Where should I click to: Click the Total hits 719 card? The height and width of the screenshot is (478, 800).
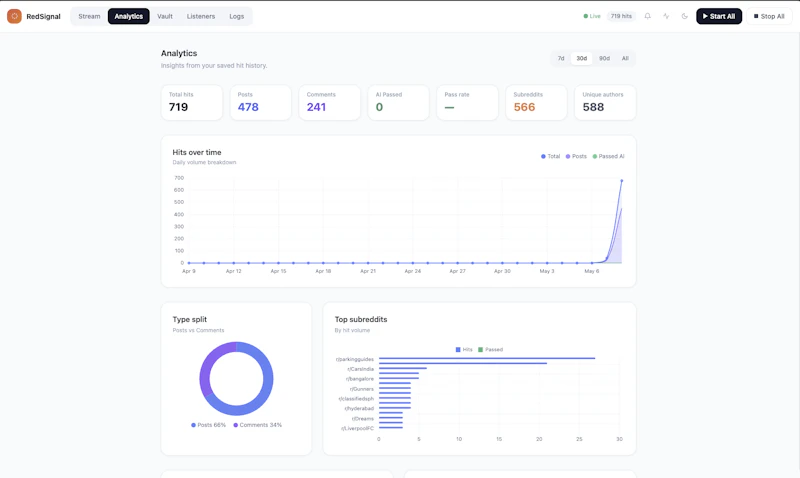click(192, 103)
